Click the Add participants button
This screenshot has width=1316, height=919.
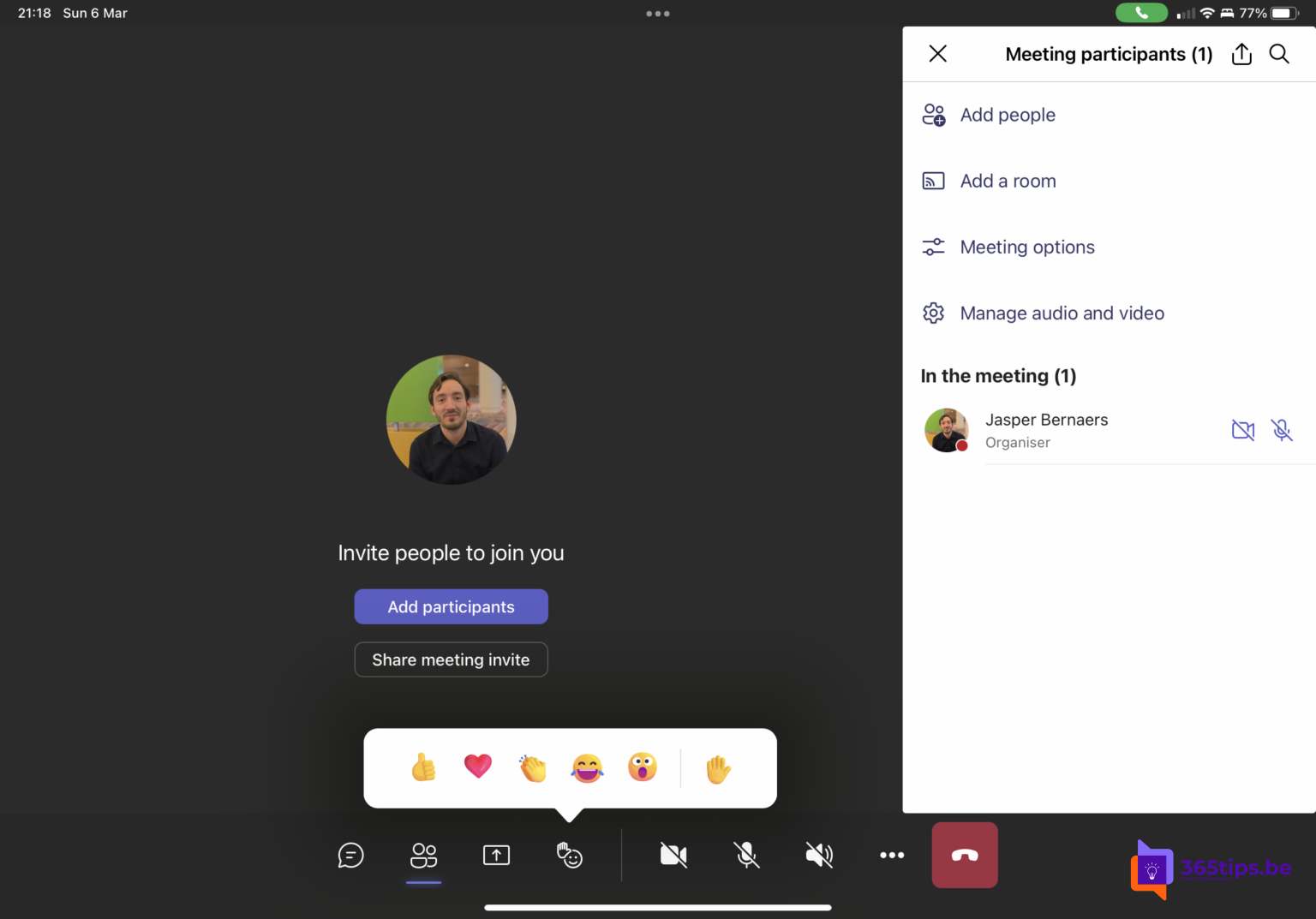pyautogui.click(x=451, y=606)
